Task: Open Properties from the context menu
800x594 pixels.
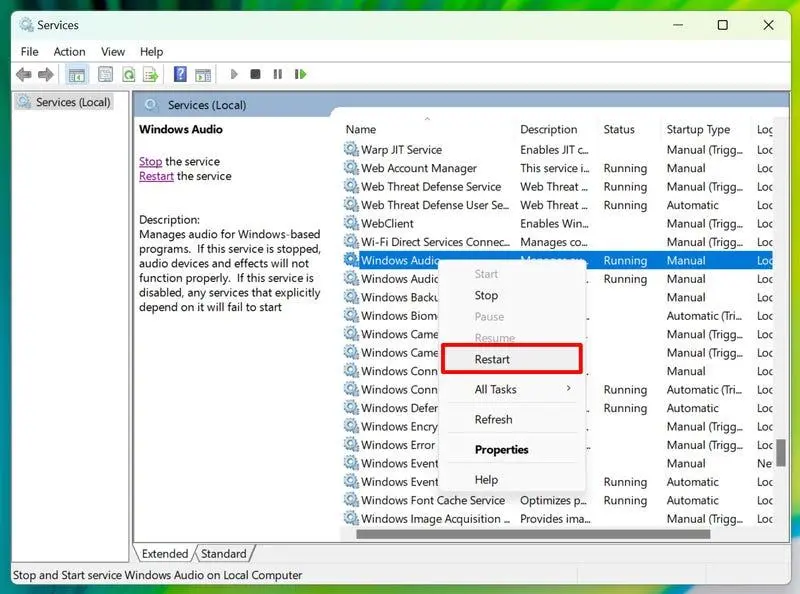Action: click(512, 450)
